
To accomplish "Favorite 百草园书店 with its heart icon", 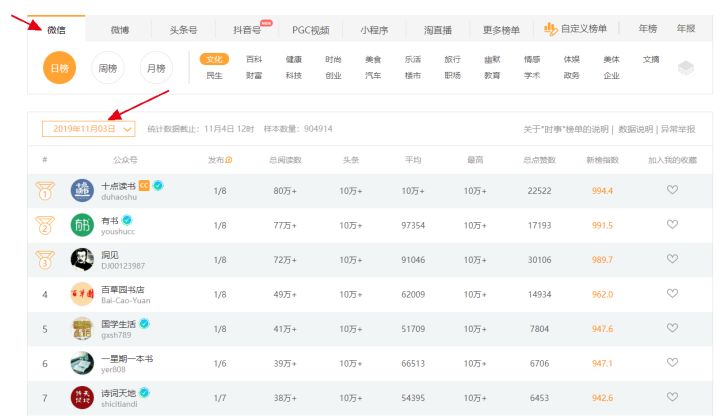I will click(672, 293).
